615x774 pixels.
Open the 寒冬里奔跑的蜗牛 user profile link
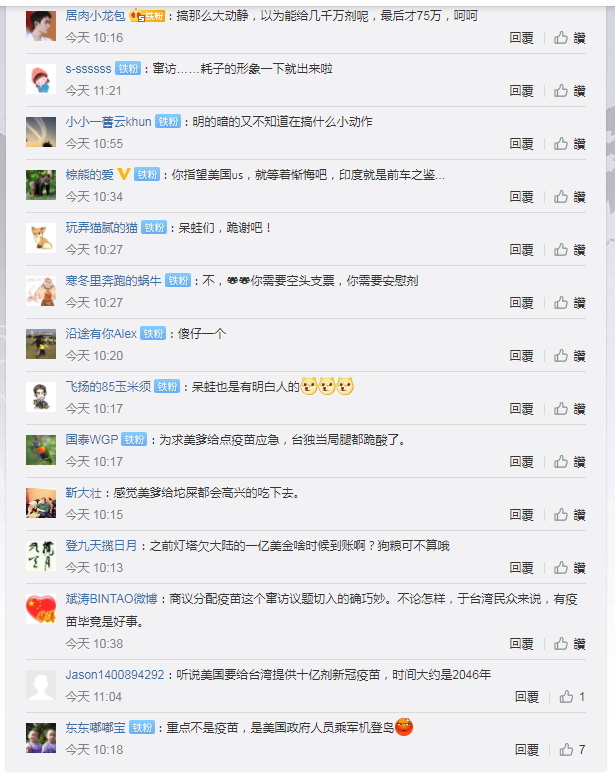114,281
